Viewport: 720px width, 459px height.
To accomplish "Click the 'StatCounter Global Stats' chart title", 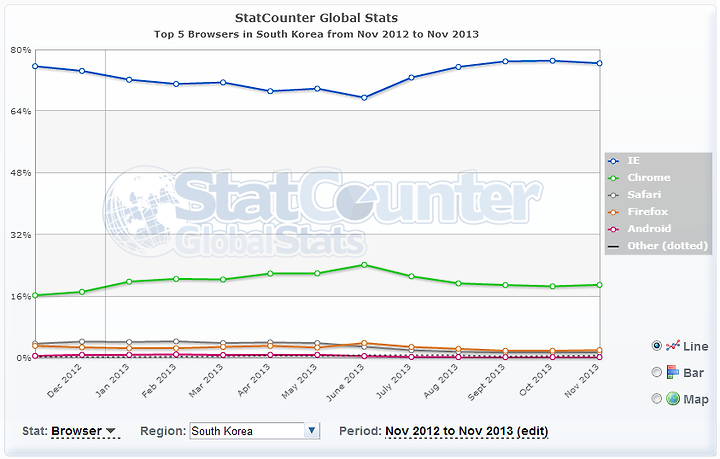I will point(316,18).
